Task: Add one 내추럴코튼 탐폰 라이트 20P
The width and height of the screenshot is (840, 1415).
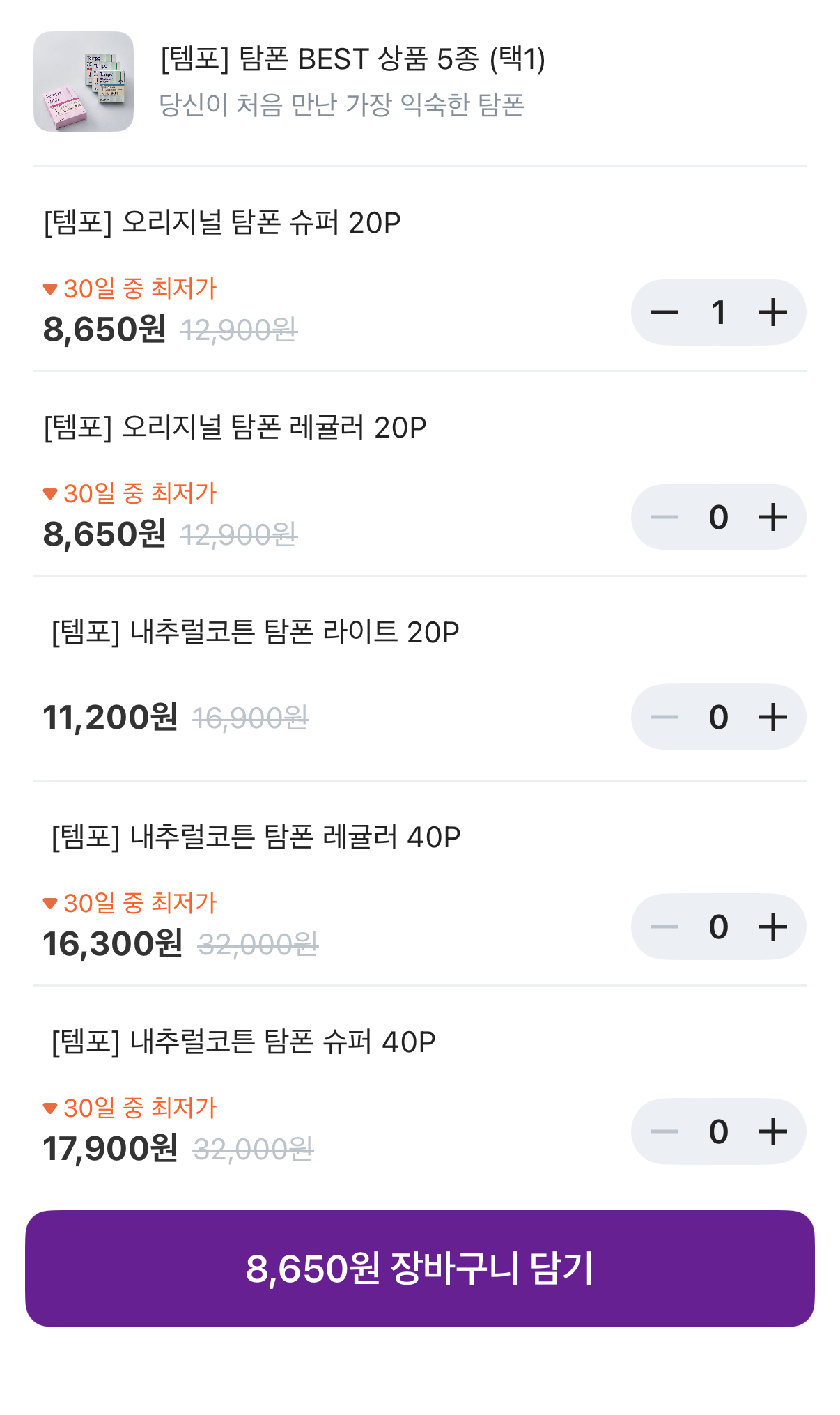Action: tap(772, 717)
